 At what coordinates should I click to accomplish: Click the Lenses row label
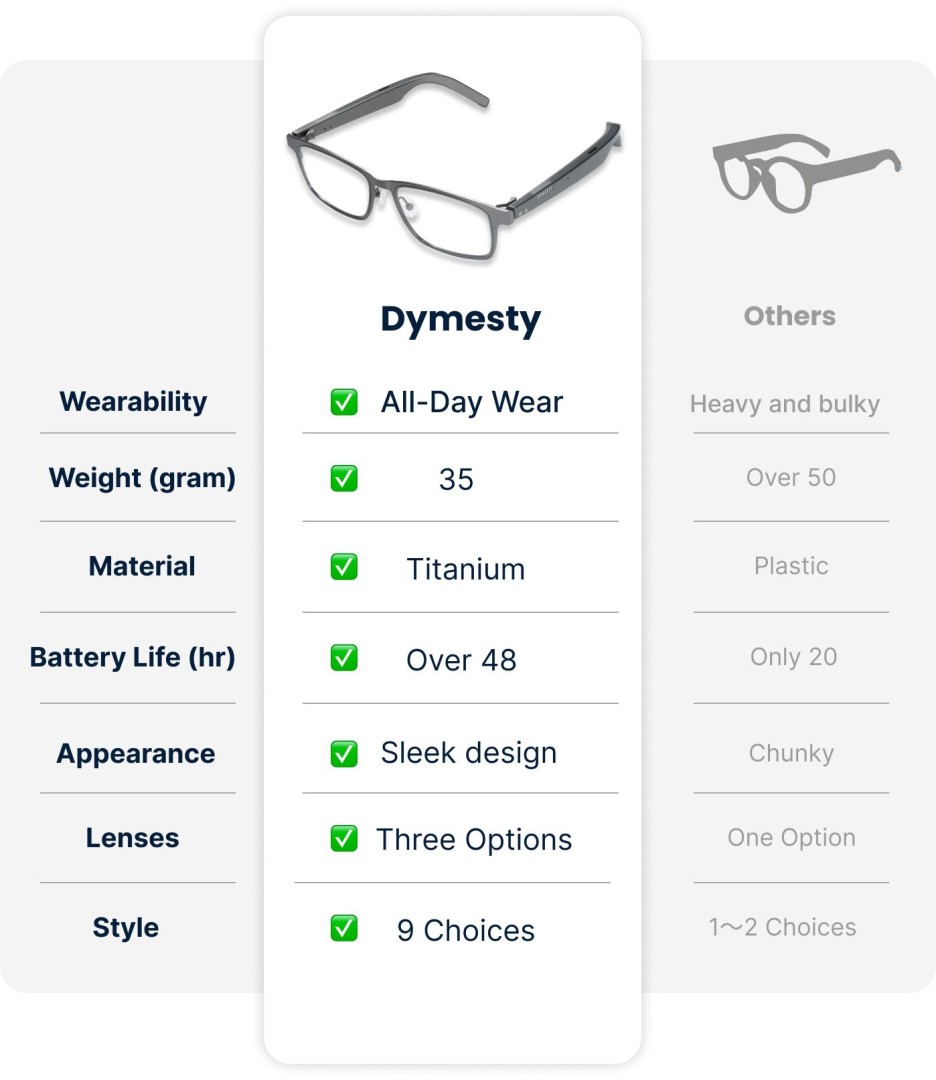(x=132, y=838)
